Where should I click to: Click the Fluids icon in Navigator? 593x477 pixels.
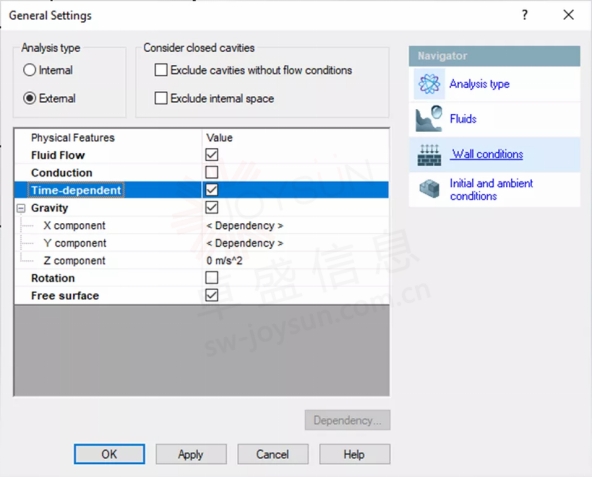coord(429,119)
